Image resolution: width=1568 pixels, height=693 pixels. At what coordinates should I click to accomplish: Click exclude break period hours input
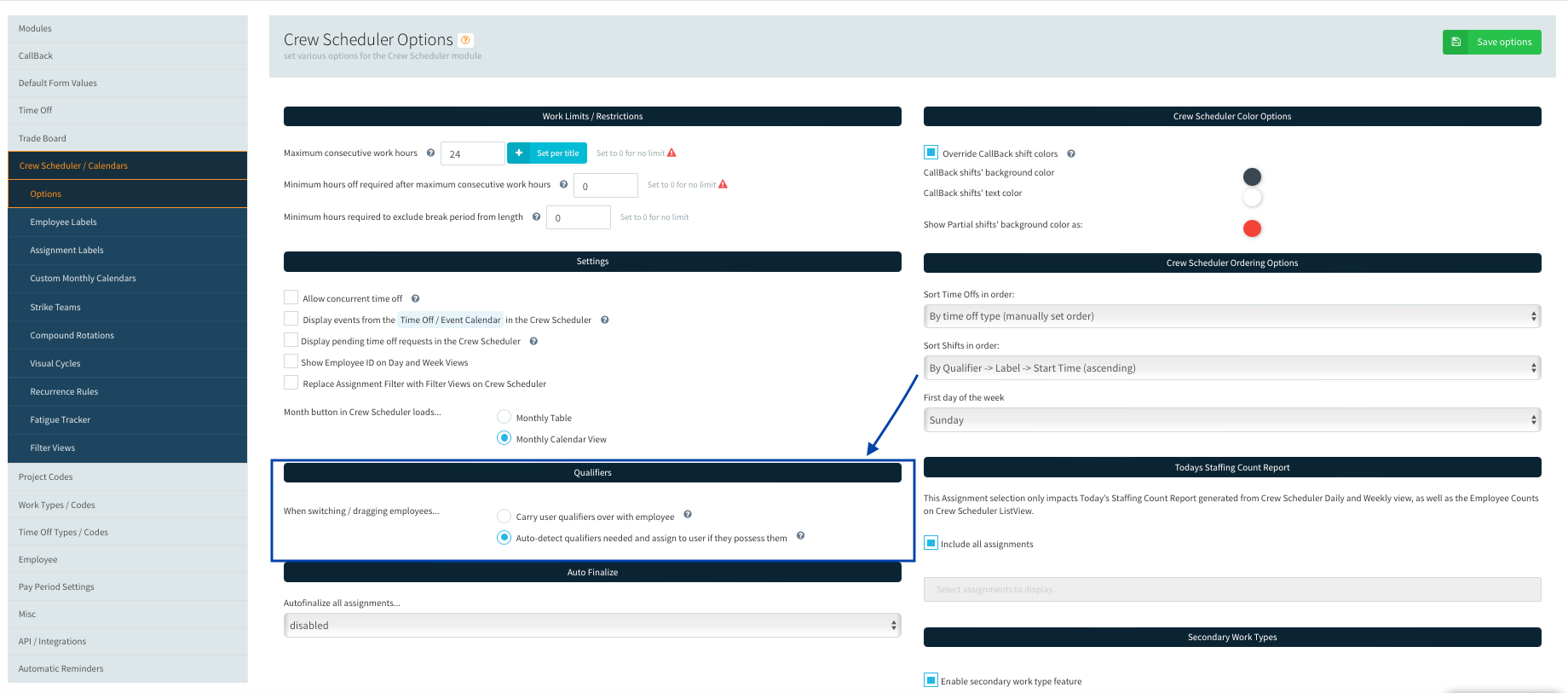579,217
